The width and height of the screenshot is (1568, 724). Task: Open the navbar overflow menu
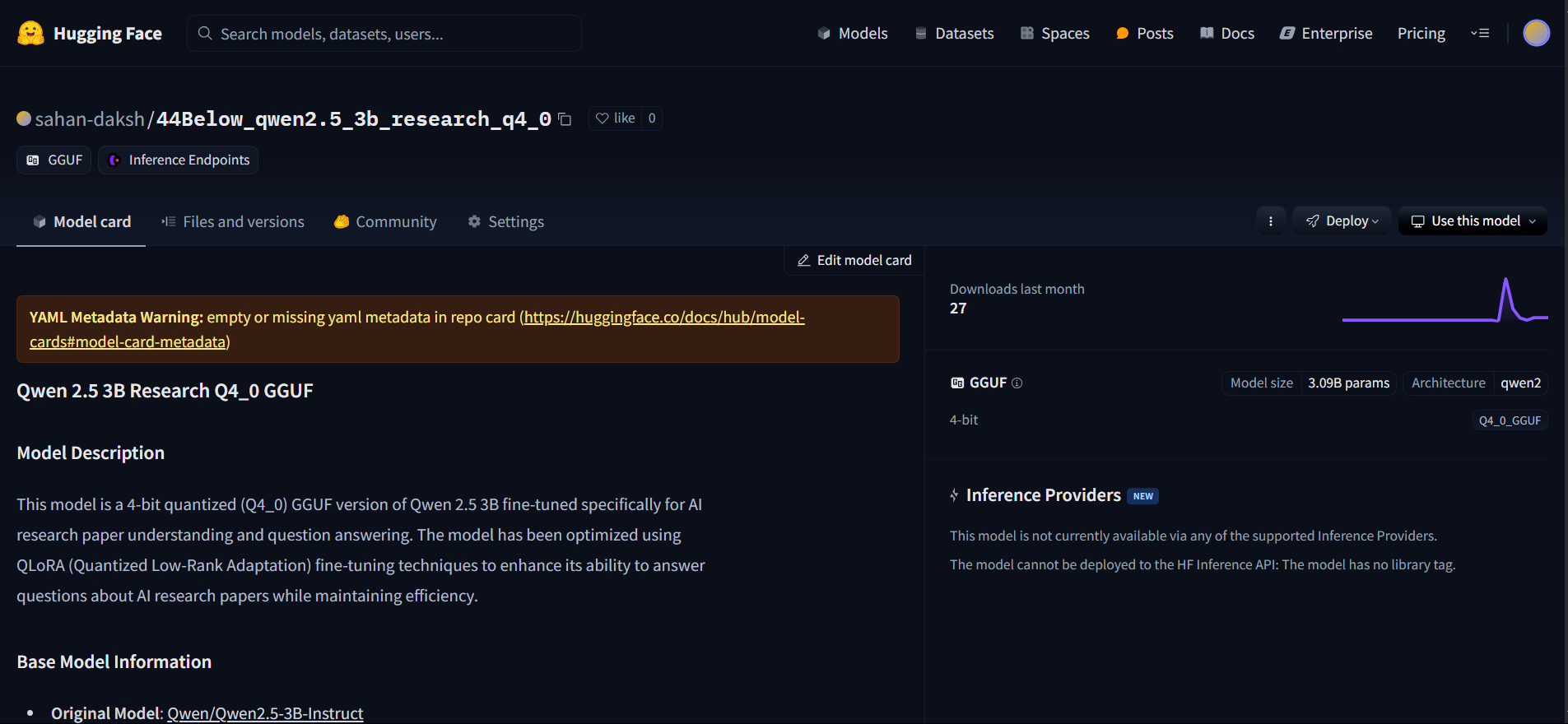[x=1480, y=34]
